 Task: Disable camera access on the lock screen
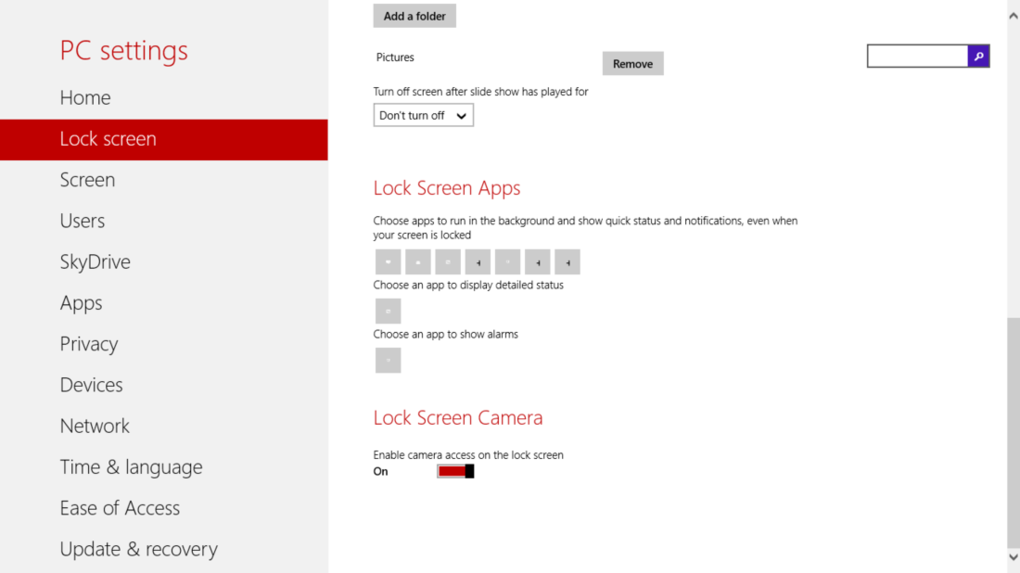click(455, 471)
